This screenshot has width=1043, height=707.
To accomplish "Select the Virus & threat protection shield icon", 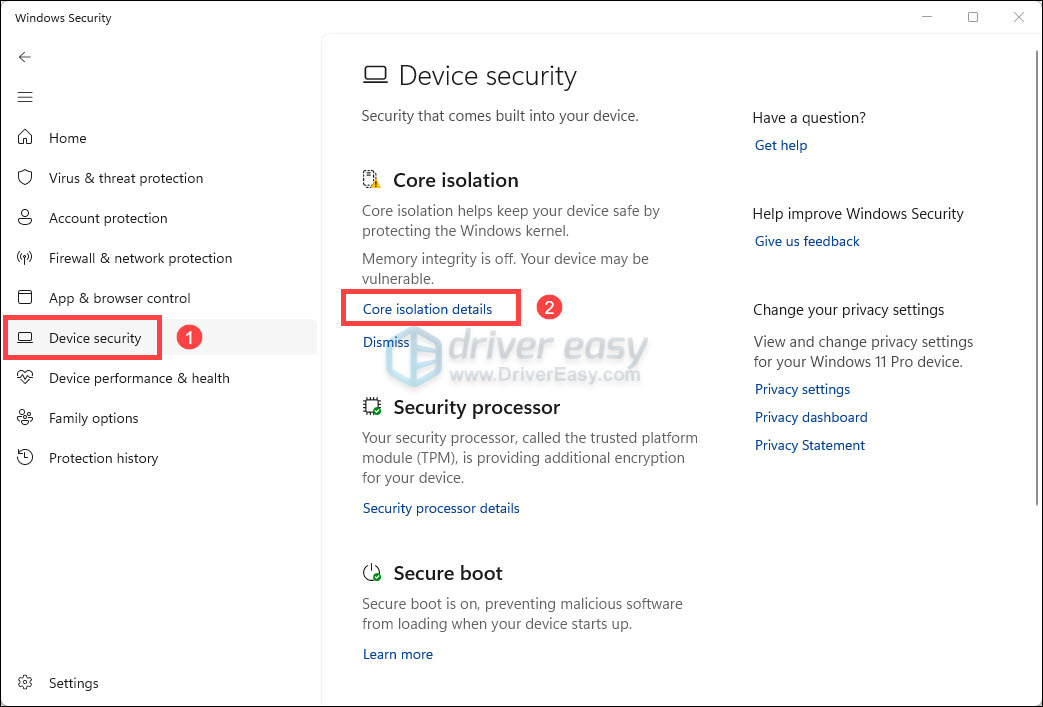I will (x=25, y=178).
